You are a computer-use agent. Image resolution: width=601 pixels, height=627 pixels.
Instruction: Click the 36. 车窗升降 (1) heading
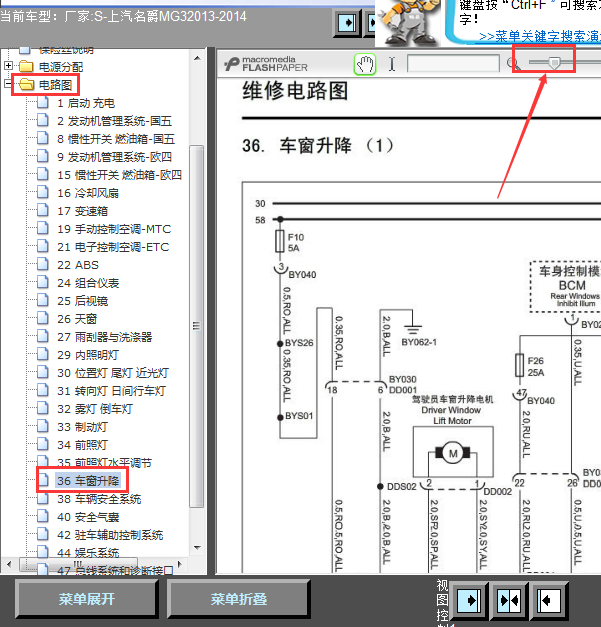pos(318,145)
